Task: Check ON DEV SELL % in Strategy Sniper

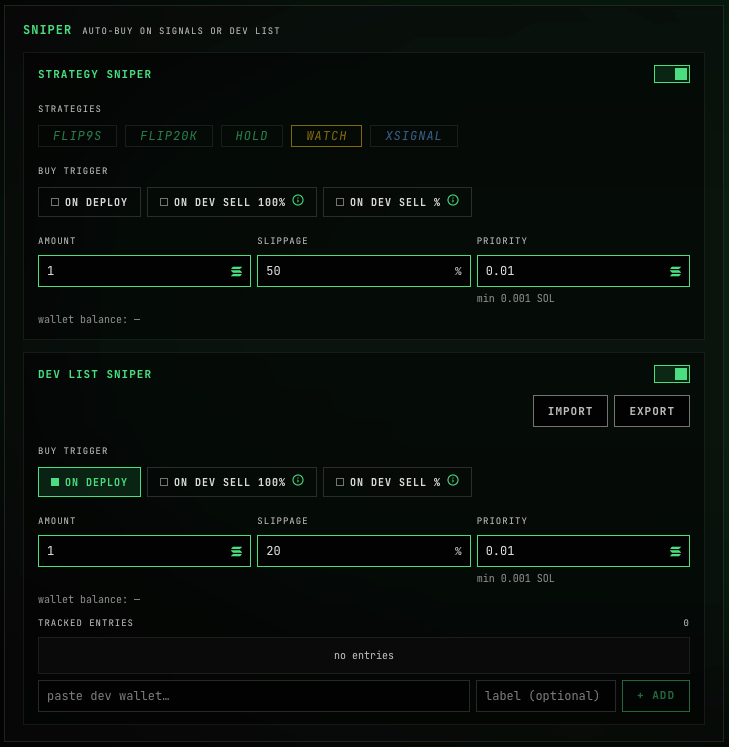Action: click(397, 202)
